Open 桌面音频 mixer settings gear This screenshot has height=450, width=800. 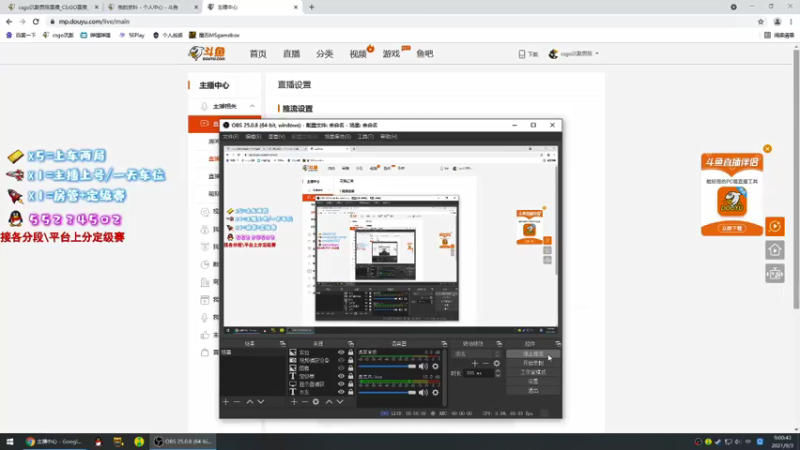[x=435, y=366]
